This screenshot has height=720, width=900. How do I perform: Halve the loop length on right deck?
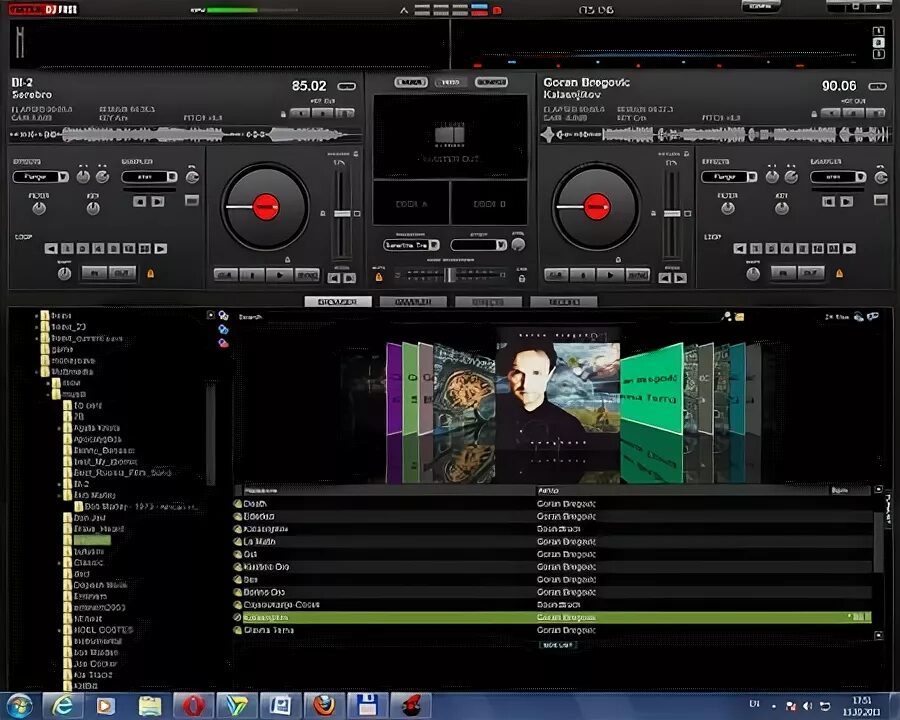pos(740,249)
